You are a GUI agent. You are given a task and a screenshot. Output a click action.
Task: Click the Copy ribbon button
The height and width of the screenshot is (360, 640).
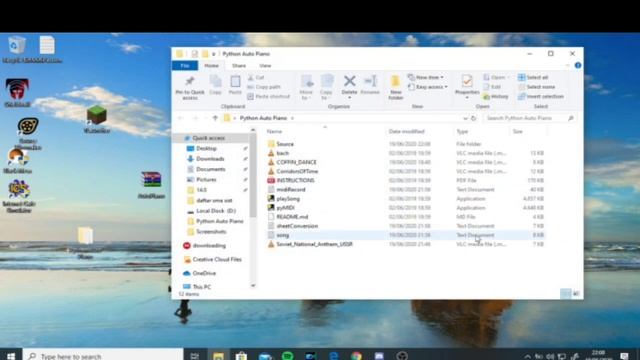[216, 85]
